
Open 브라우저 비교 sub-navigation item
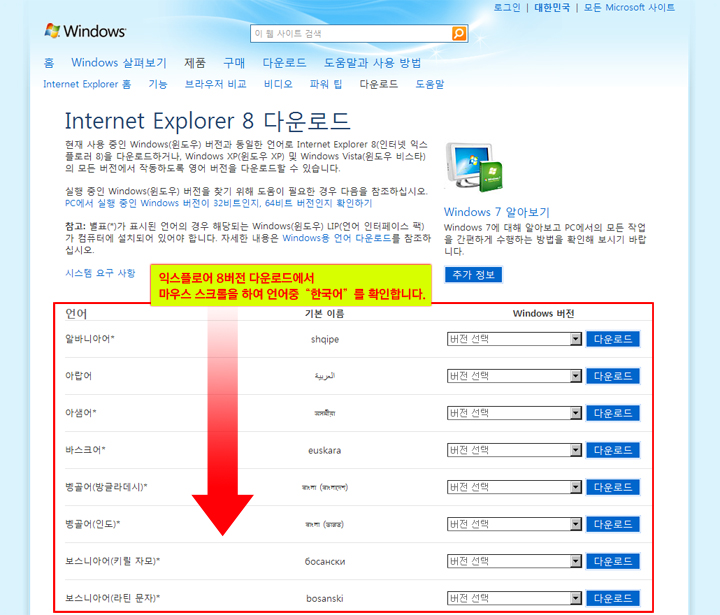215,84
